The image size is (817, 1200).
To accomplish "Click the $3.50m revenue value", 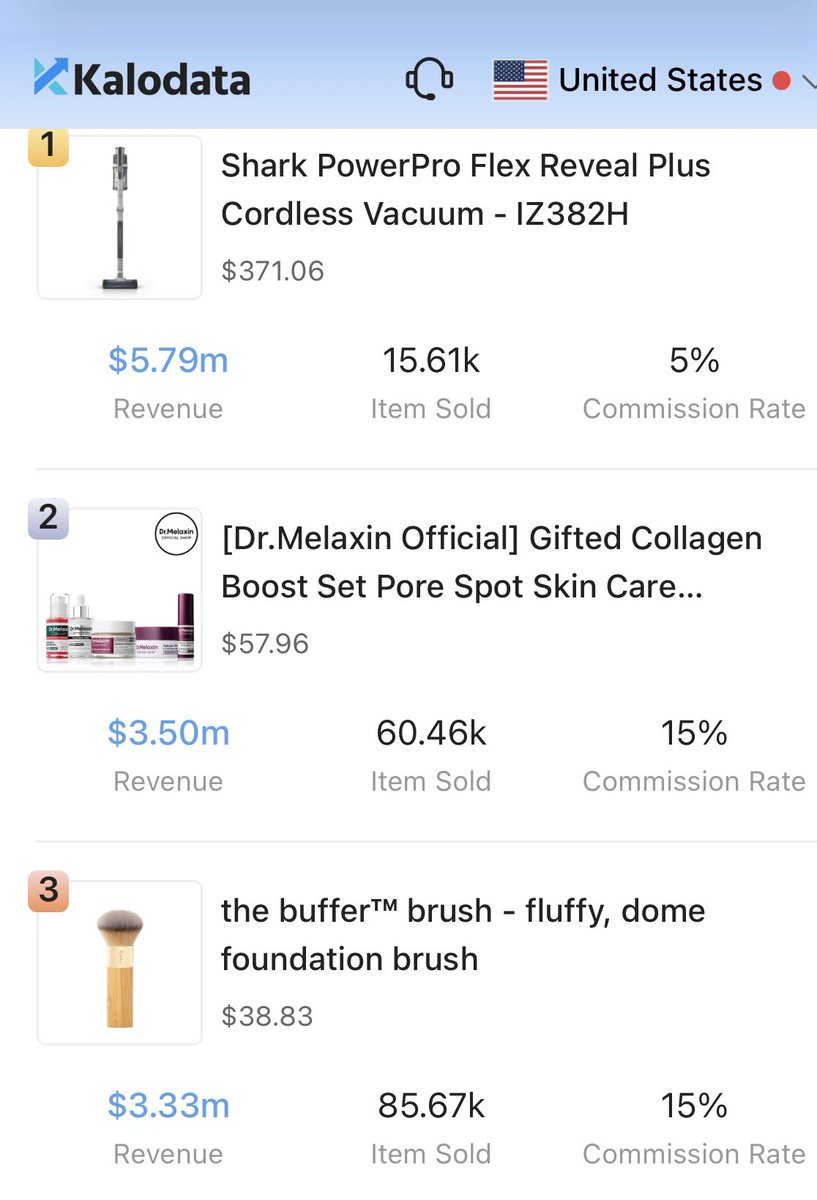I will 168,733.
